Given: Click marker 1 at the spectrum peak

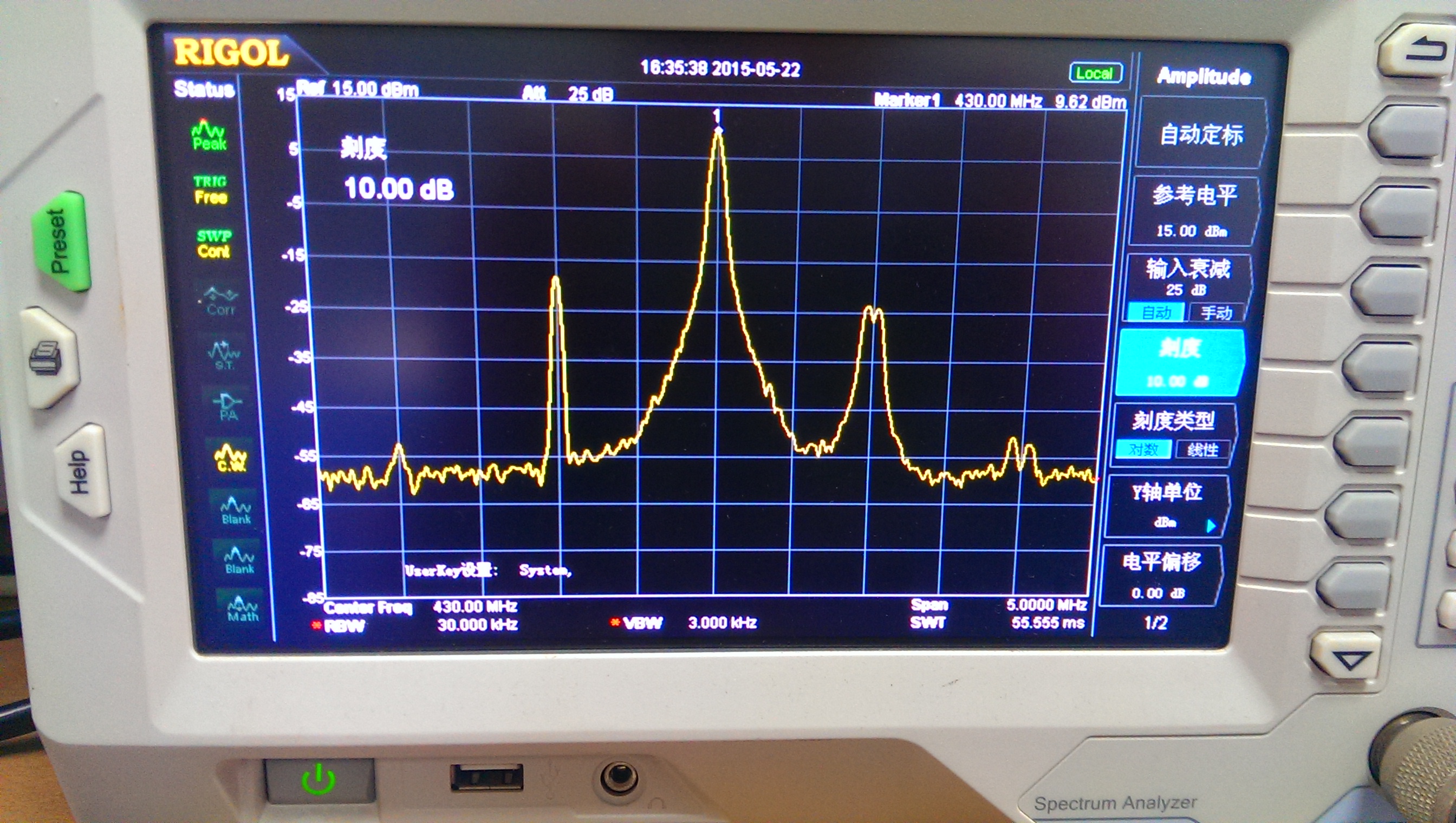Looking at the screenshot, I should (718, 130).
